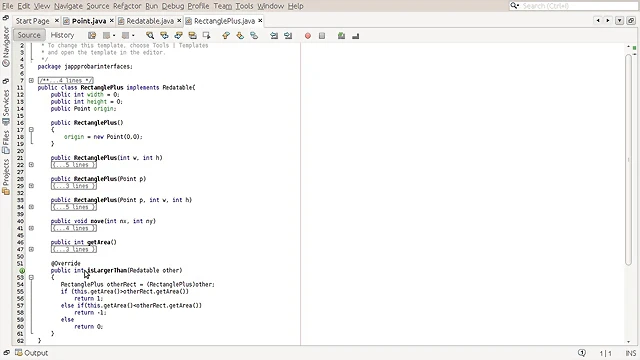
Task: Click the Last Edit toolbar icon
Action: (92, 36)
